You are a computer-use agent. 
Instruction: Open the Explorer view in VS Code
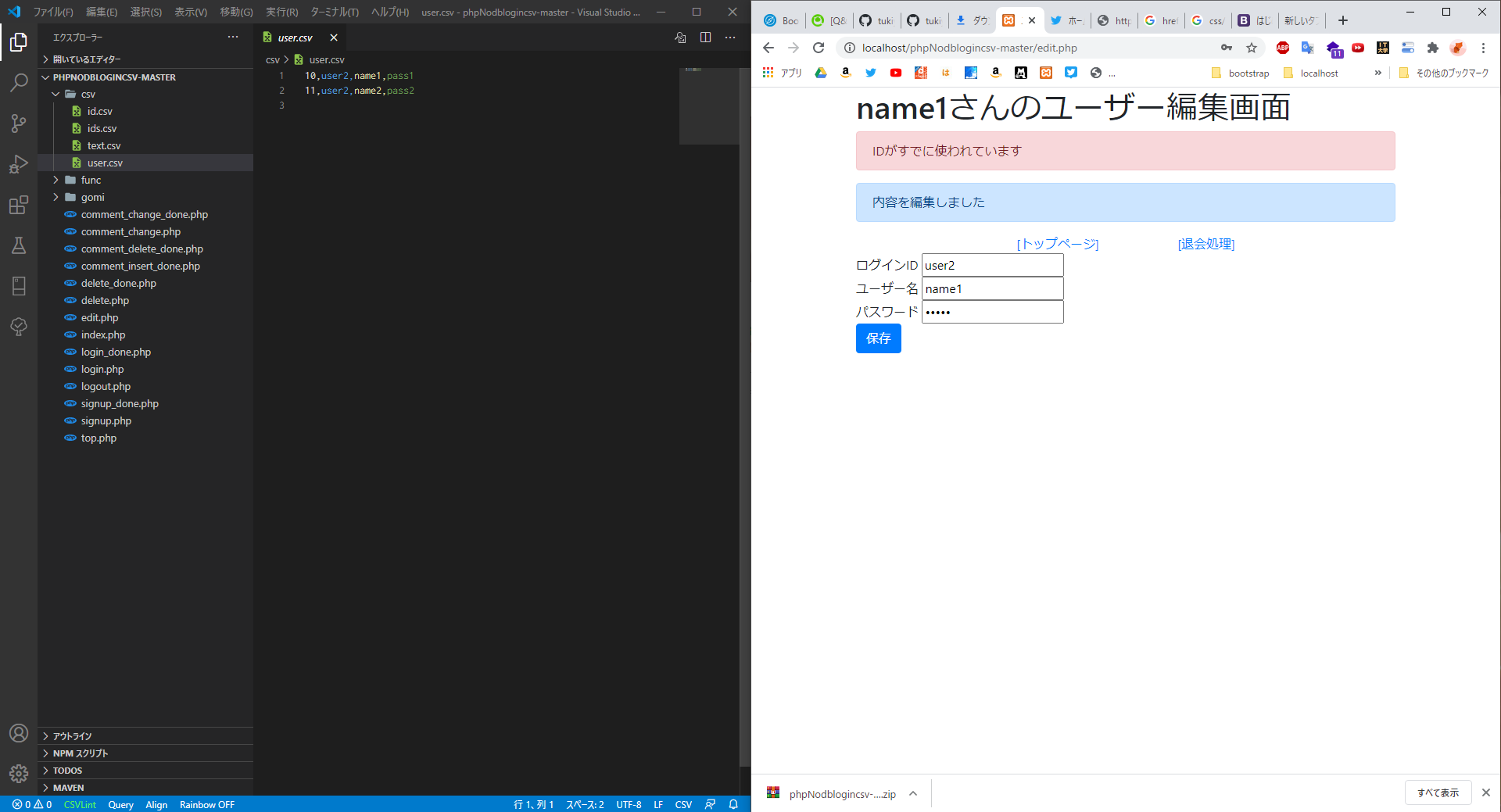point(19,42)
